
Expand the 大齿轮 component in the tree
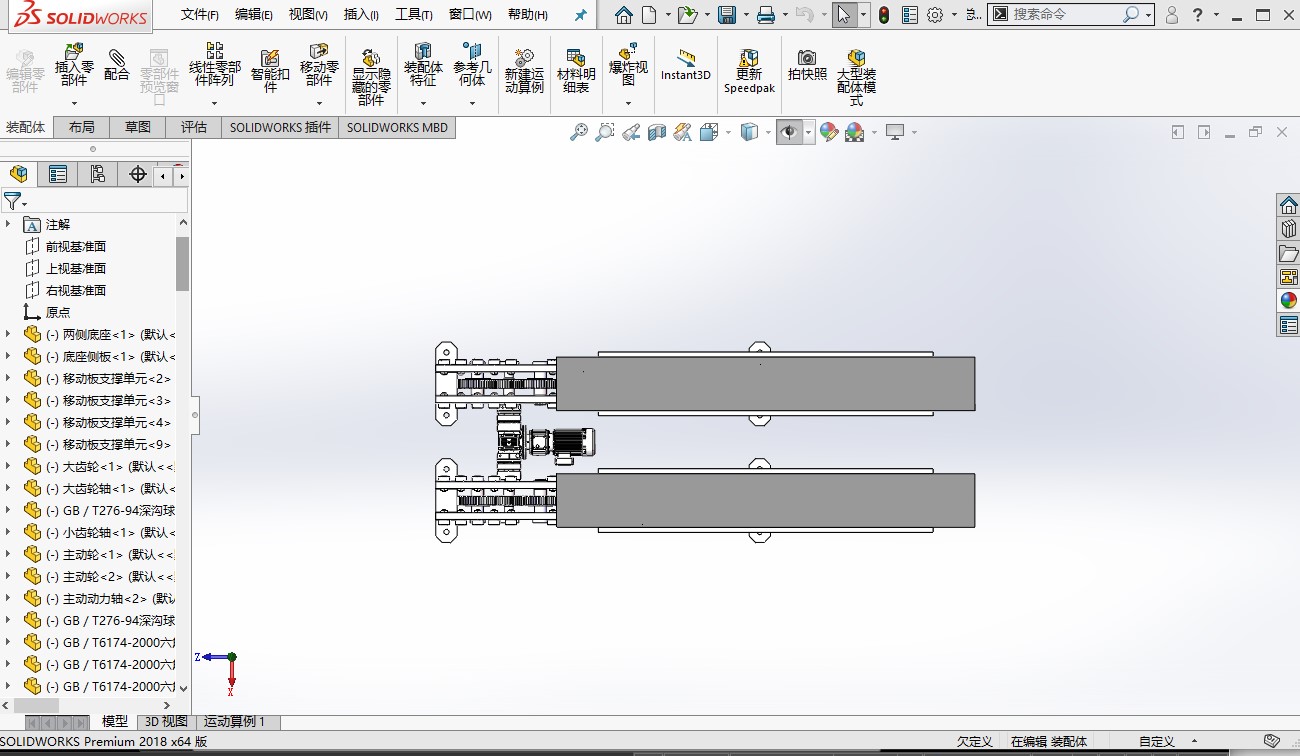10,466
